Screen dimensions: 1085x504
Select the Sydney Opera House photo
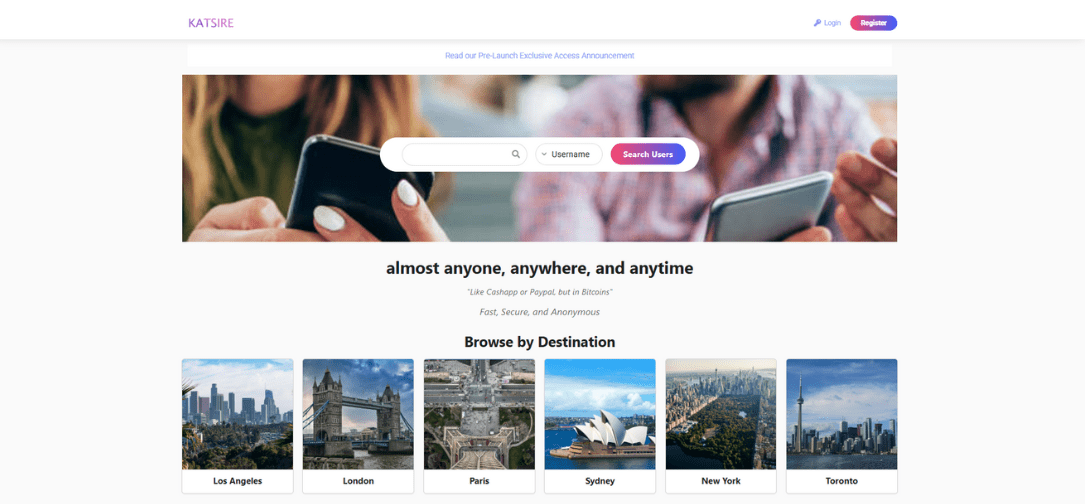pos(600,414)
